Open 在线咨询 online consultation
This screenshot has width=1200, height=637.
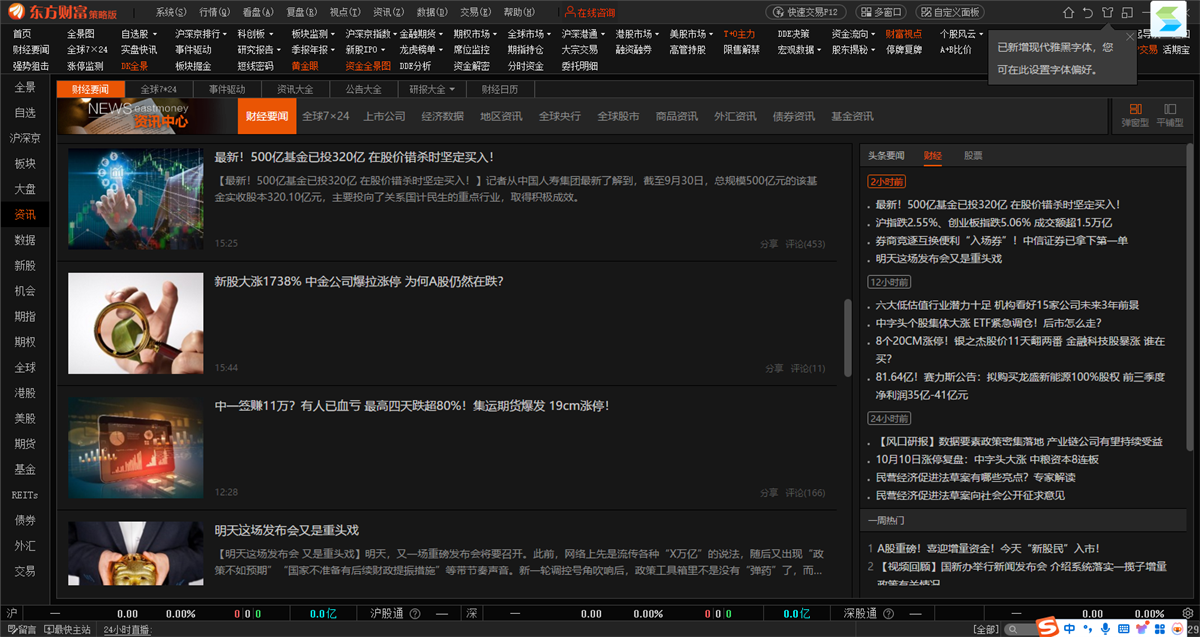pos(589,13)
